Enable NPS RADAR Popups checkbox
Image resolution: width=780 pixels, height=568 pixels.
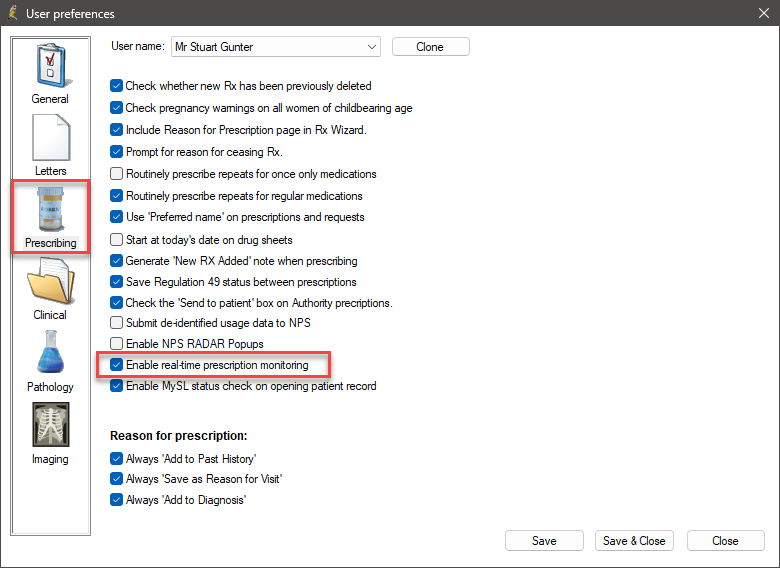(x=117, y=343)
